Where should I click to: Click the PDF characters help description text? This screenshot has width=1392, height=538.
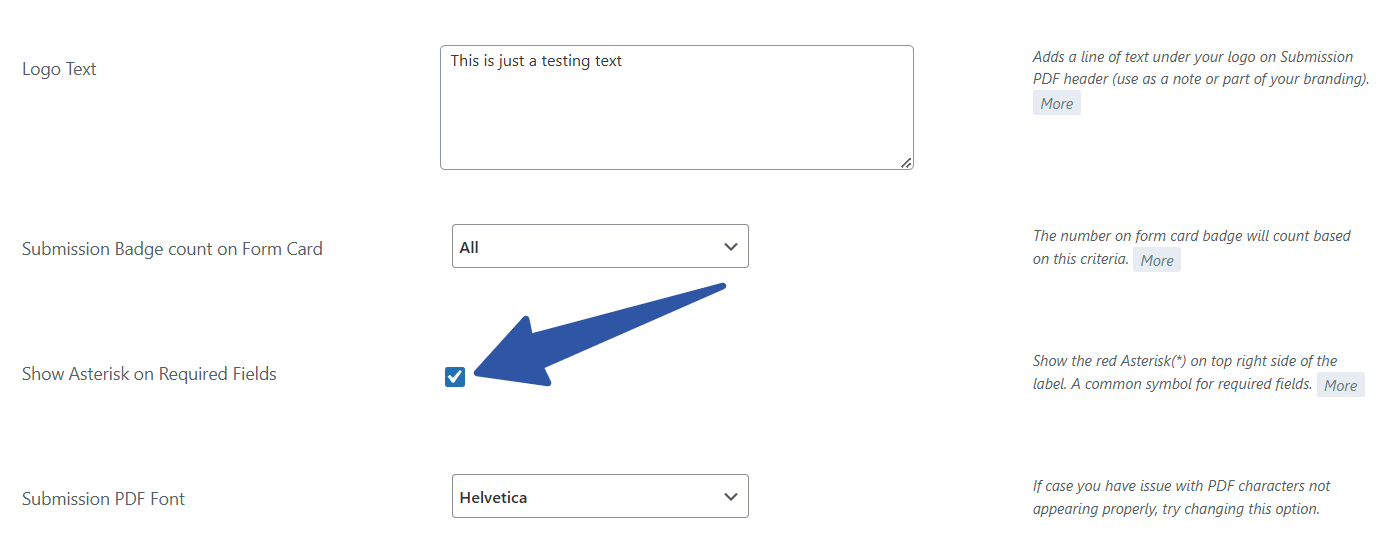point(1181,497)
